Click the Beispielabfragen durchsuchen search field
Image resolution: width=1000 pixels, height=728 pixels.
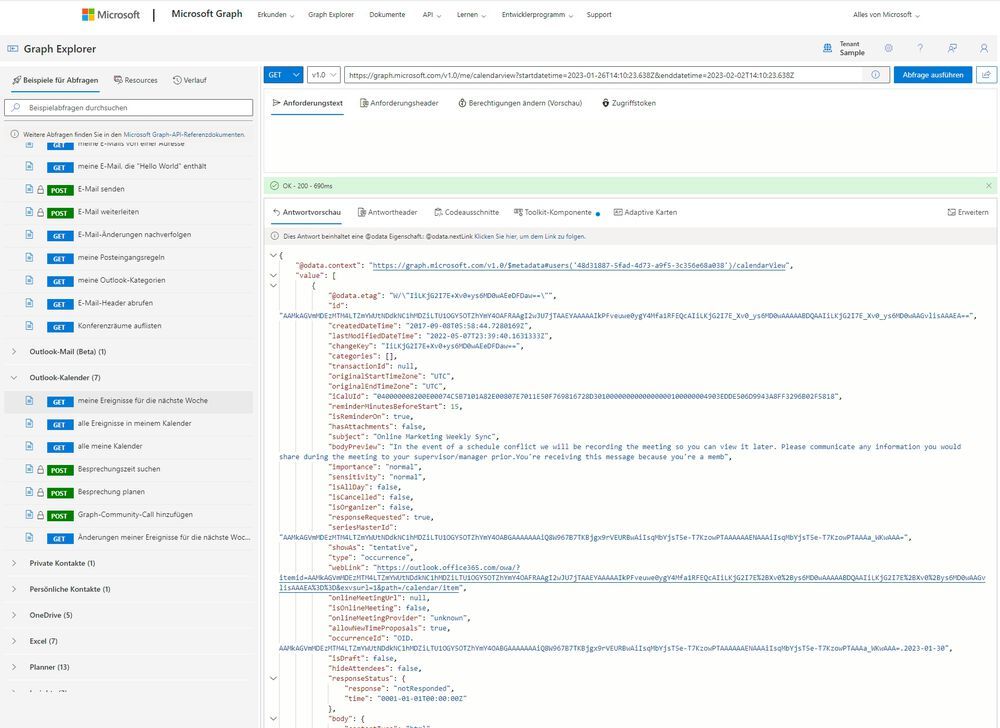tap(129, 108)
